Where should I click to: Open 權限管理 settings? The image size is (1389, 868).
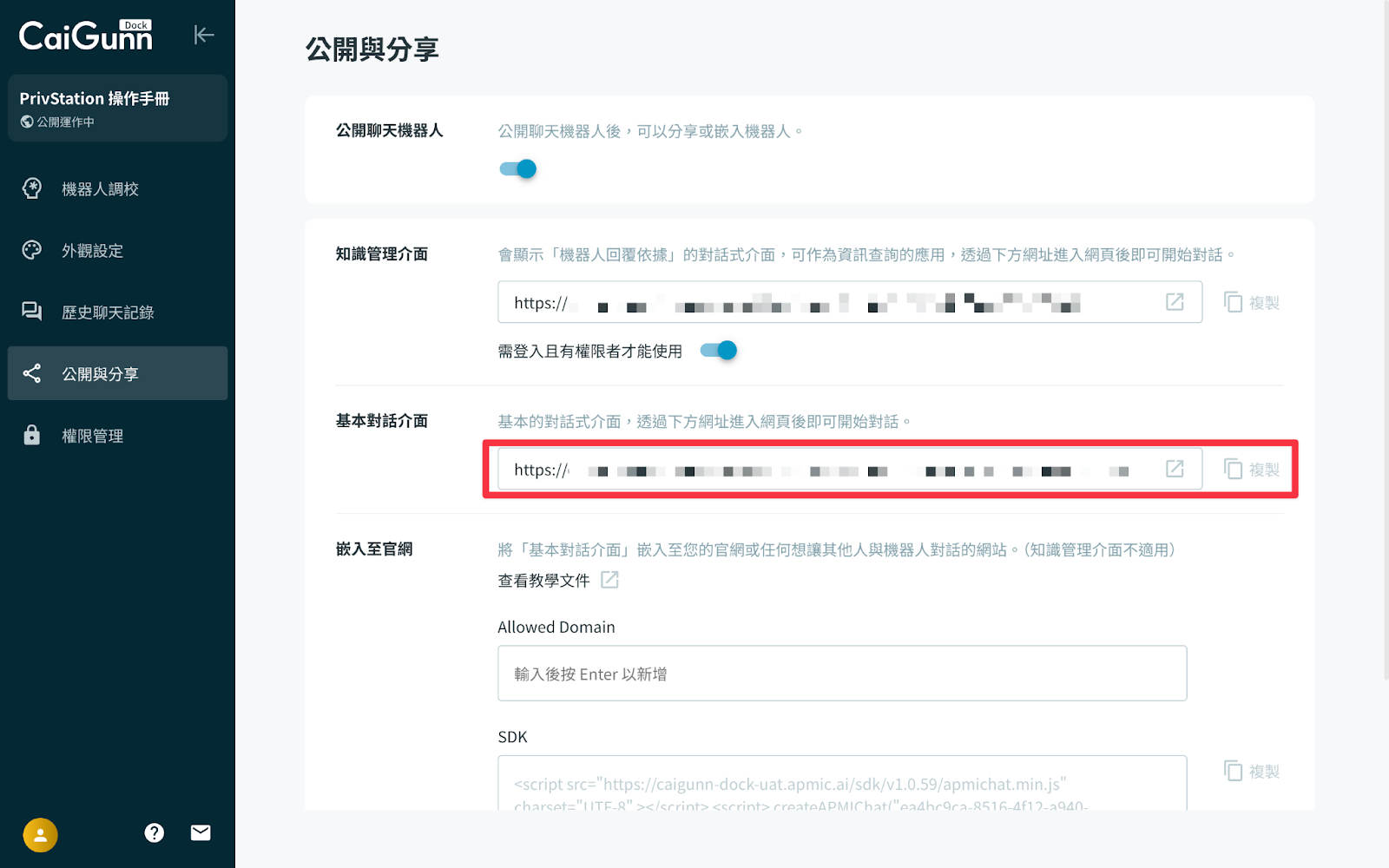point(92,436)
